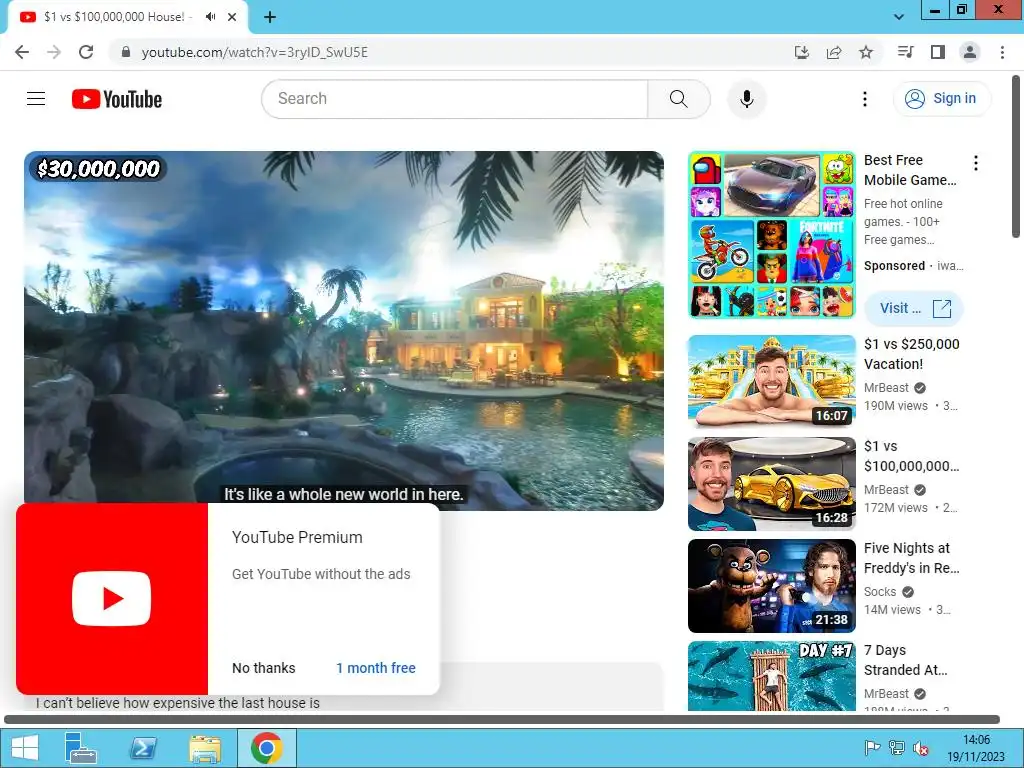1024x768 pixels.
Task: Click MrBeast channel under Vacation video
Action: pos(886,388)
